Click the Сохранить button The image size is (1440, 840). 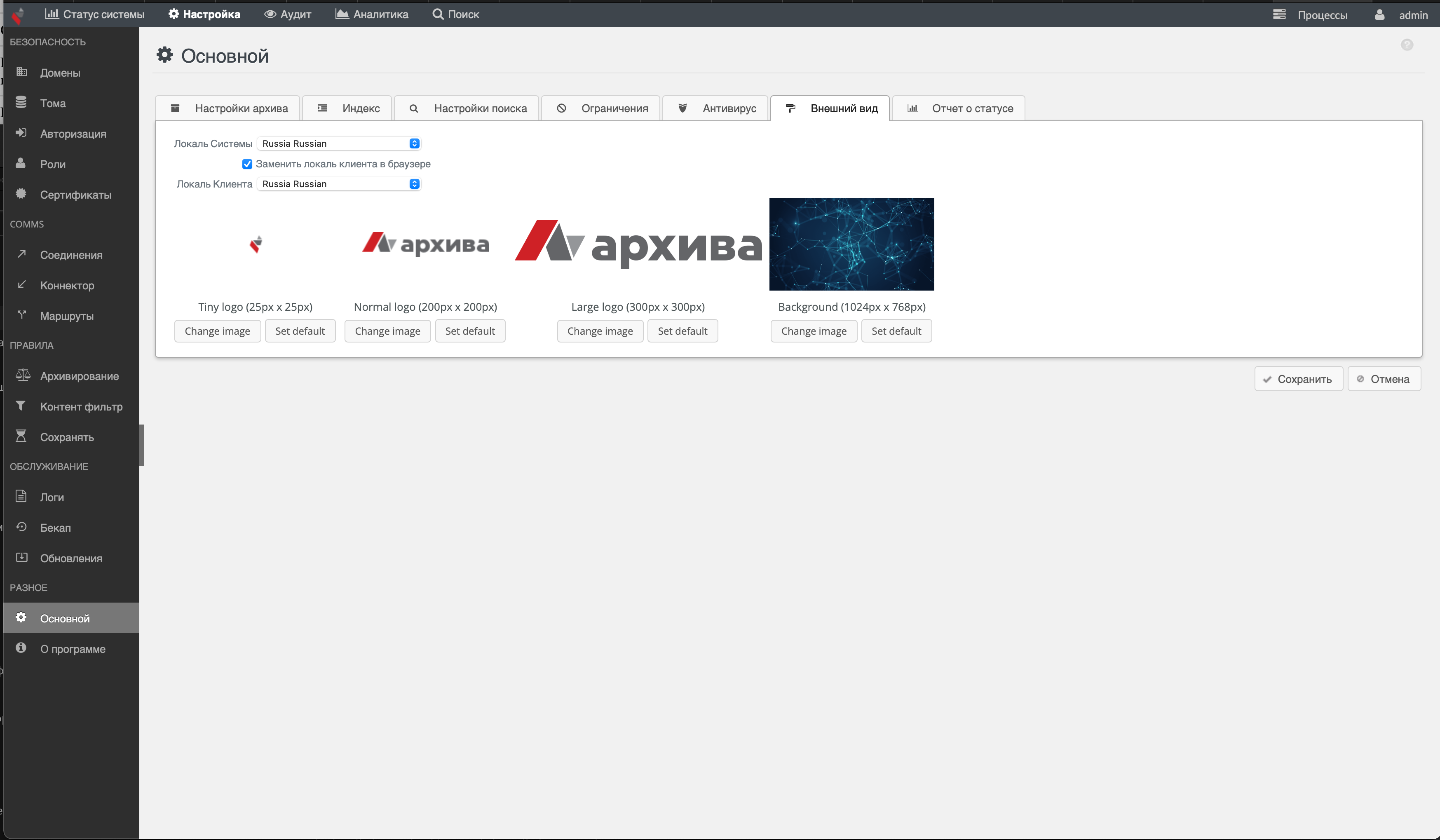pos(1299,379)
